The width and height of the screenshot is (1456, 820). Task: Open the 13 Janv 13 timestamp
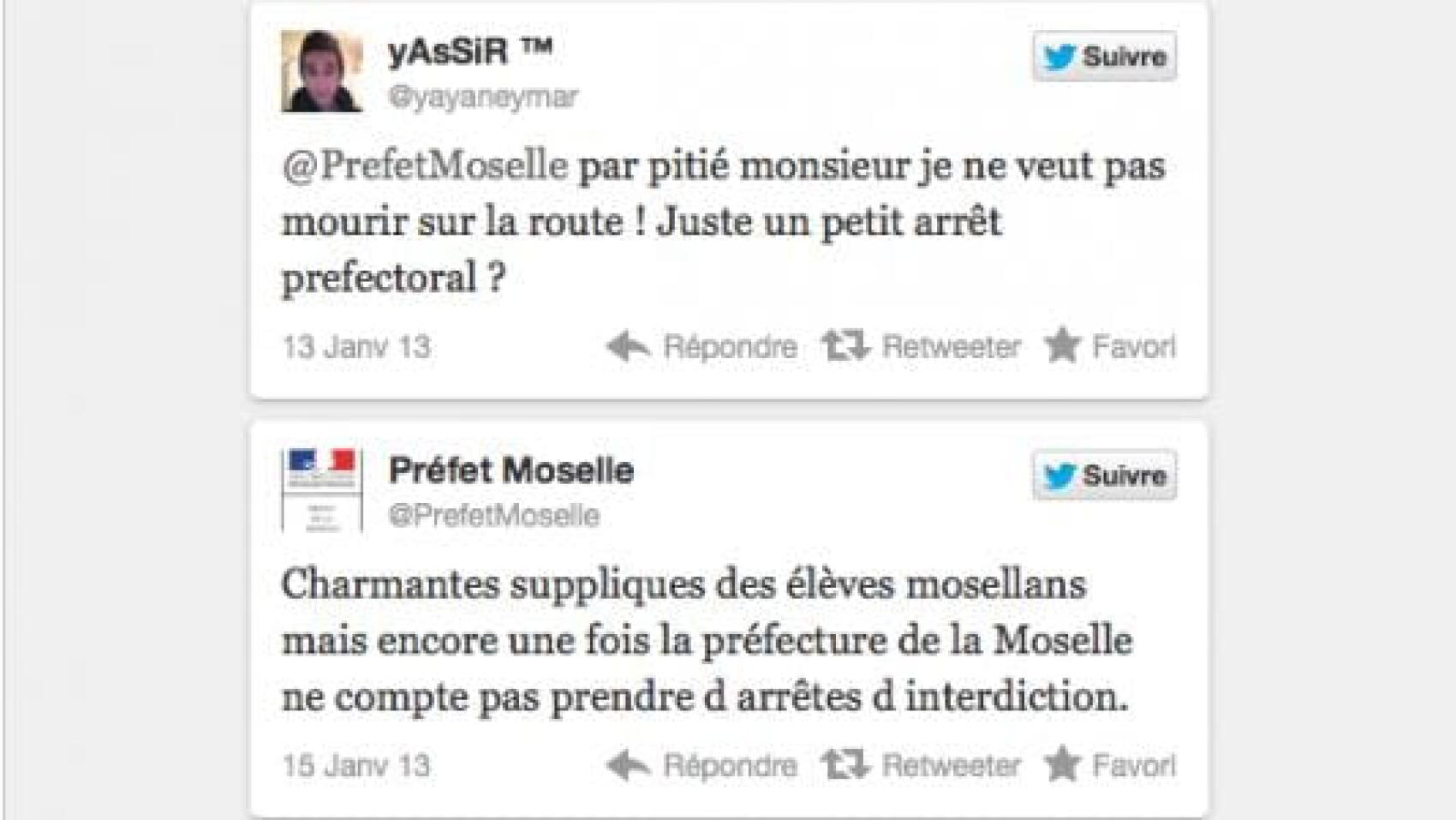(356, 347)
